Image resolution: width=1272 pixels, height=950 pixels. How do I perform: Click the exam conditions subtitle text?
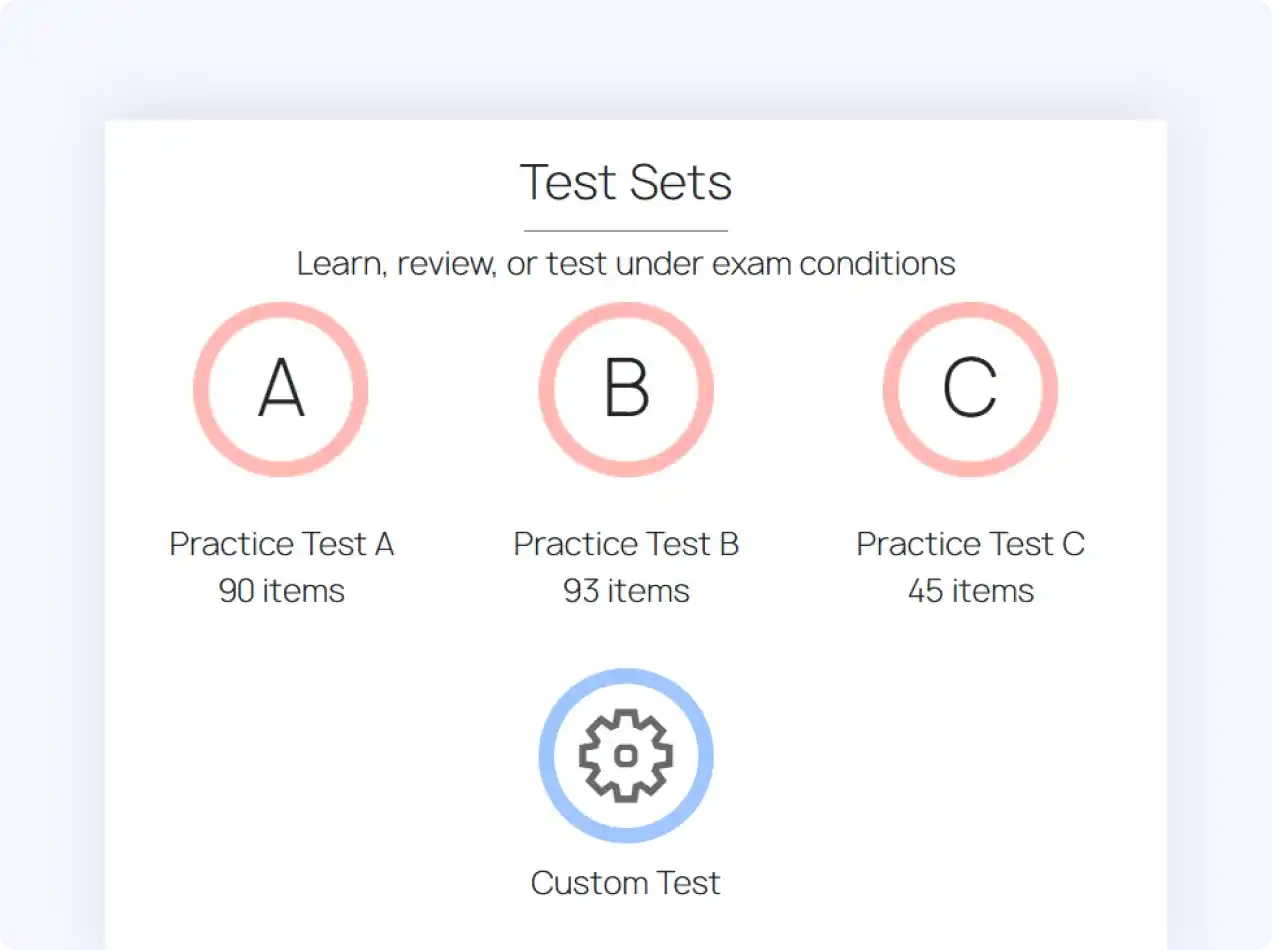tap(626, 263)
